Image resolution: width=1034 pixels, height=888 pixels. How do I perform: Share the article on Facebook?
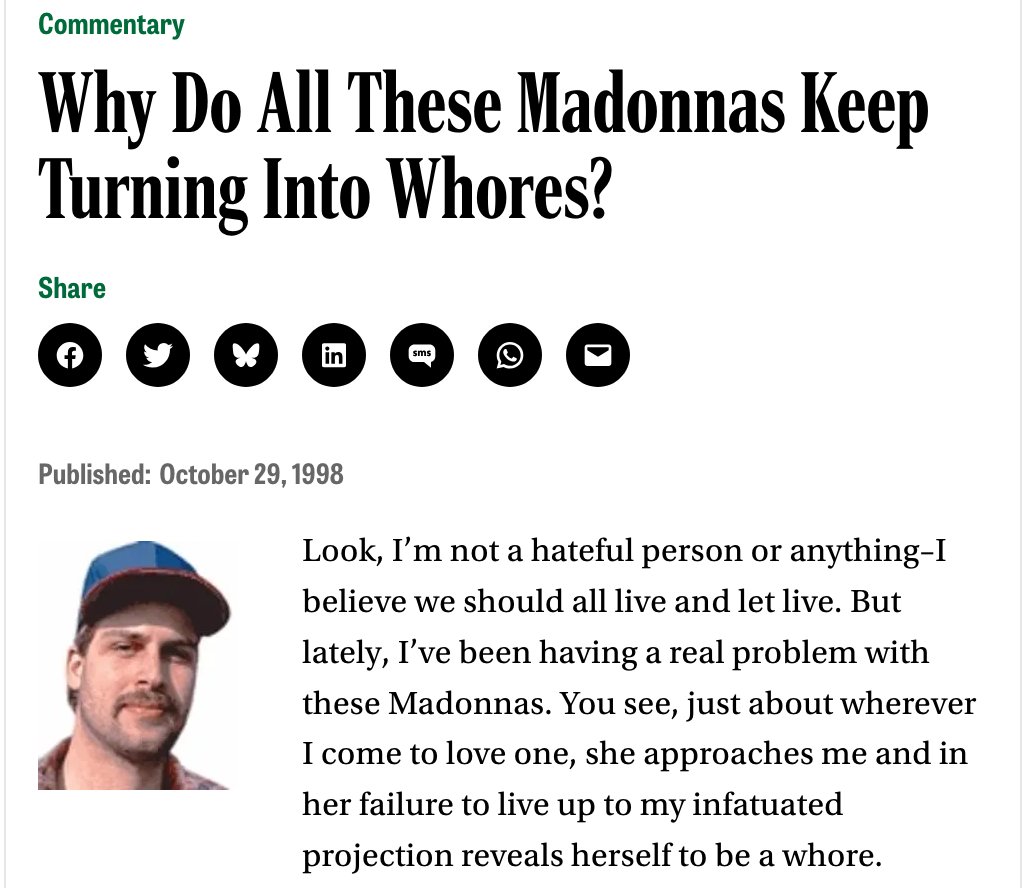click(70, 355)
